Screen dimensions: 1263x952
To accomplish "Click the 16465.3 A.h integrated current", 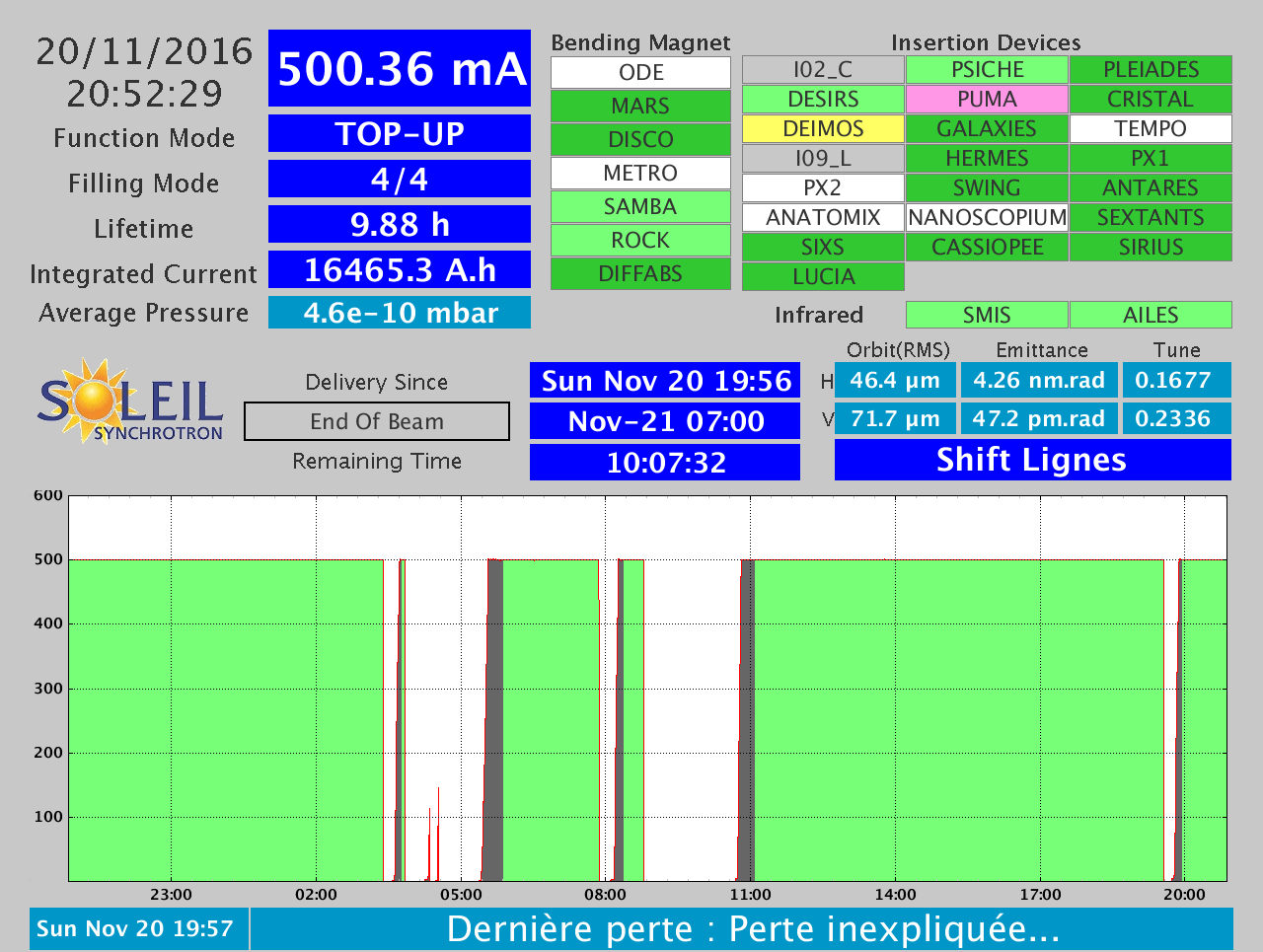I will click(x=400, y=269).
